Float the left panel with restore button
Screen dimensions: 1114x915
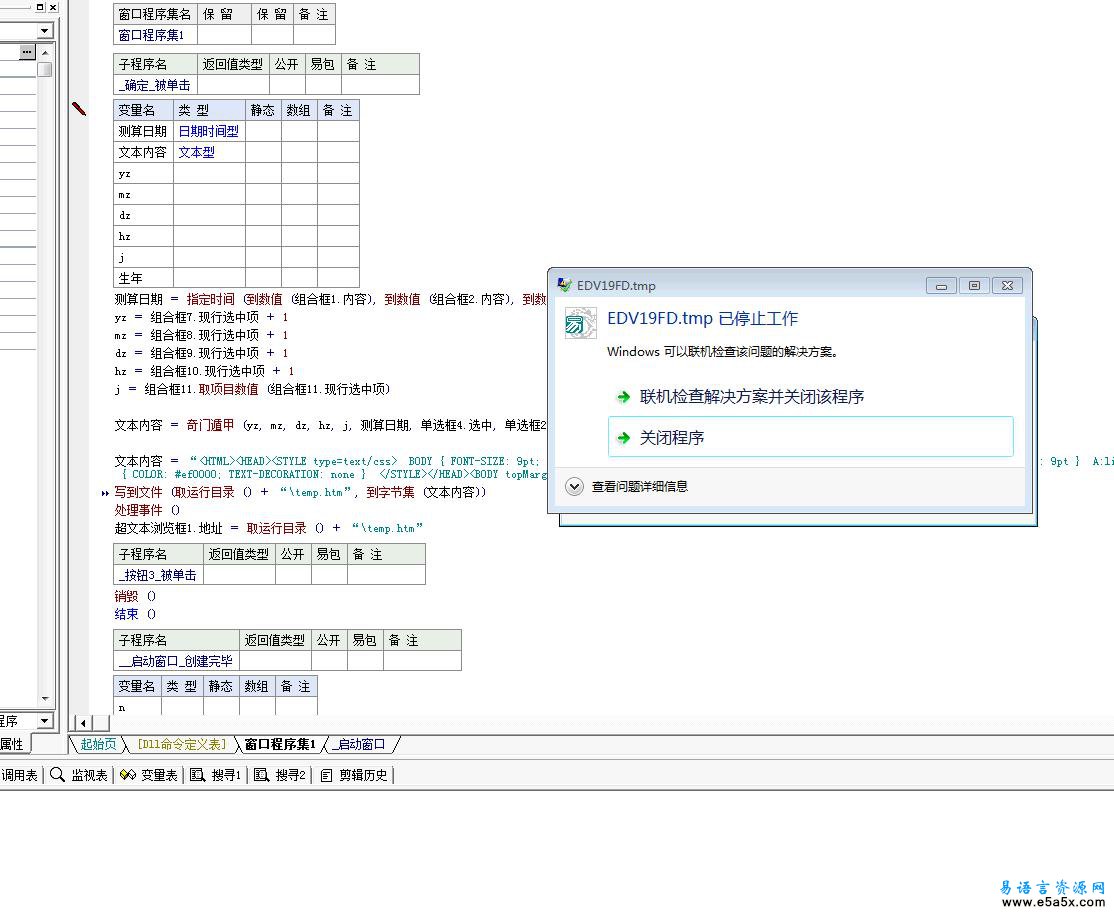pyautogui.click(x=40, y=7)
